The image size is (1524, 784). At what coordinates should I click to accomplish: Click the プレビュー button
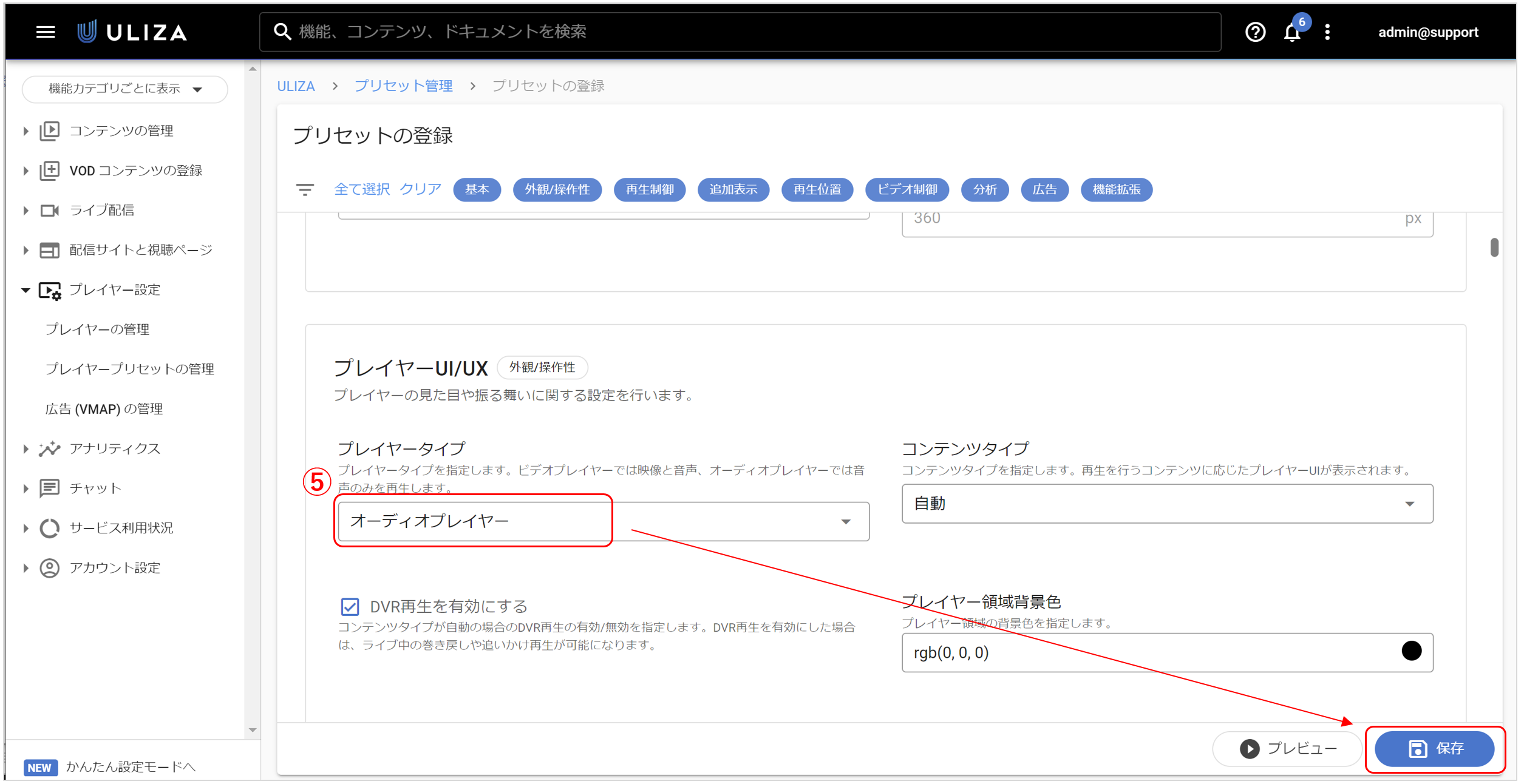pos(1287,749)
